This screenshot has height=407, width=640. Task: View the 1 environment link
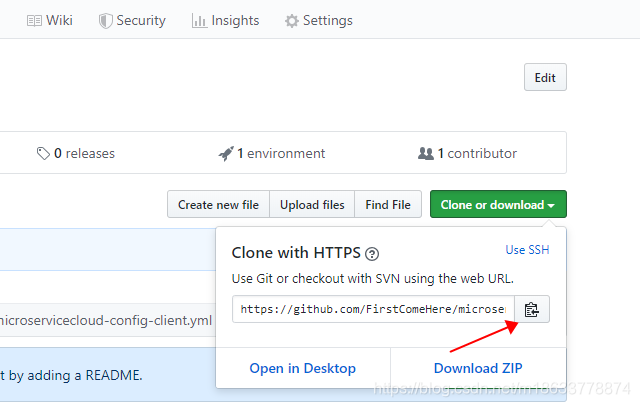pyautogui.click(x=272, y=153)
